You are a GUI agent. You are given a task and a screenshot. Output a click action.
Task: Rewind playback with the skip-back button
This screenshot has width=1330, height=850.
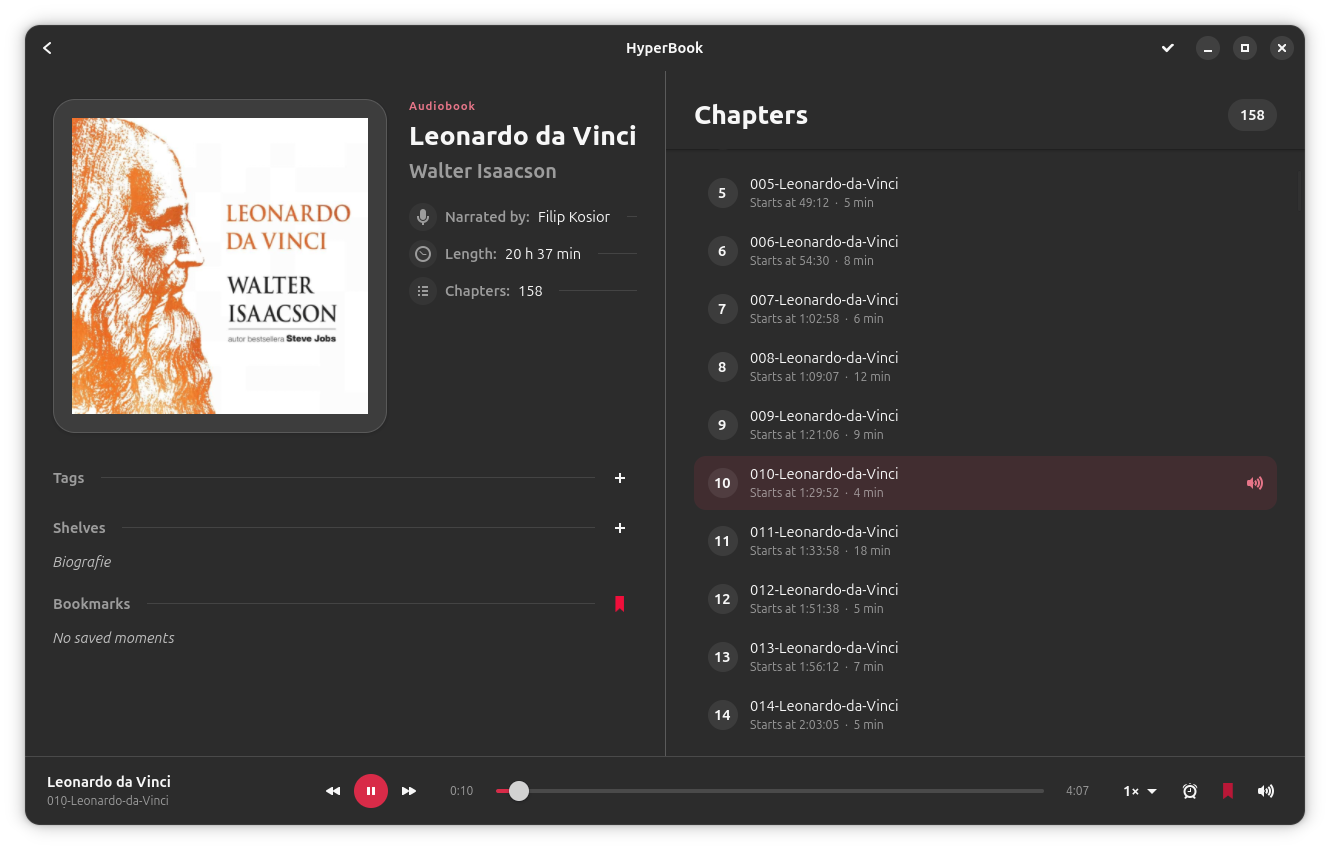click(333, 791)
